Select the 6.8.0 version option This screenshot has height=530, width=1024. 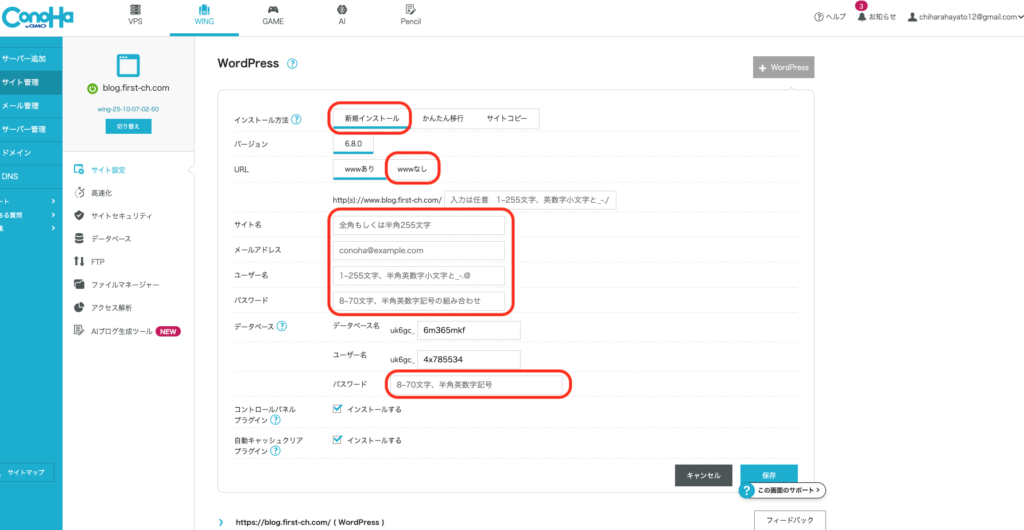tap(353, 144)
